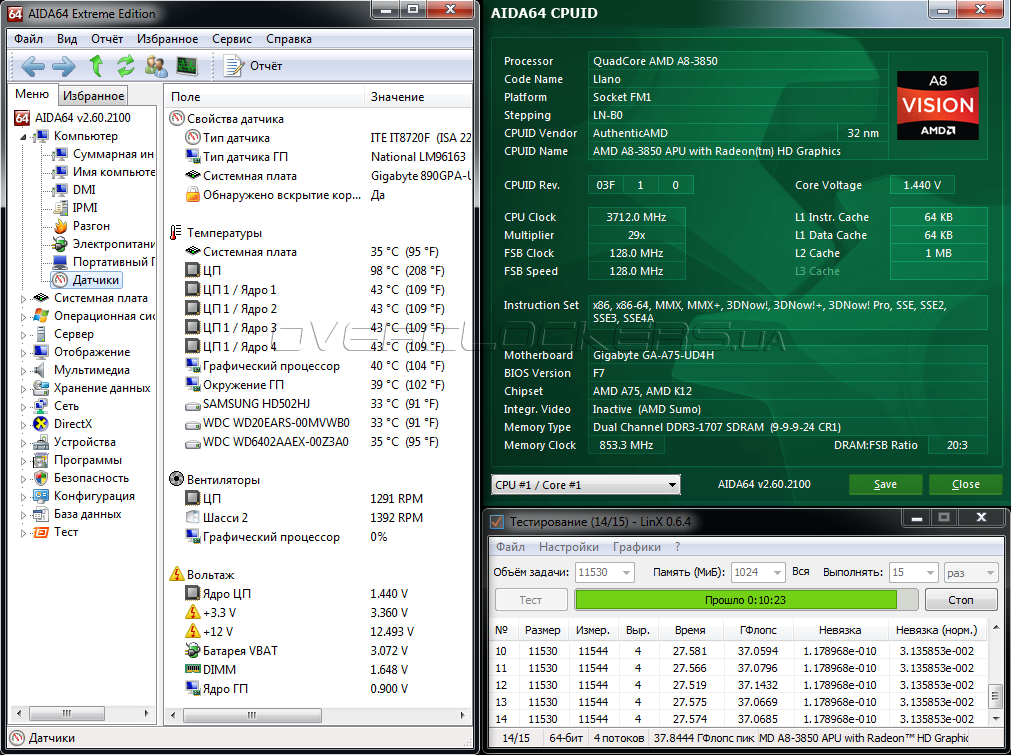1011x755 pixels.
Task: Click the Save button in CPUID window
Action: (x=885, y=484)
